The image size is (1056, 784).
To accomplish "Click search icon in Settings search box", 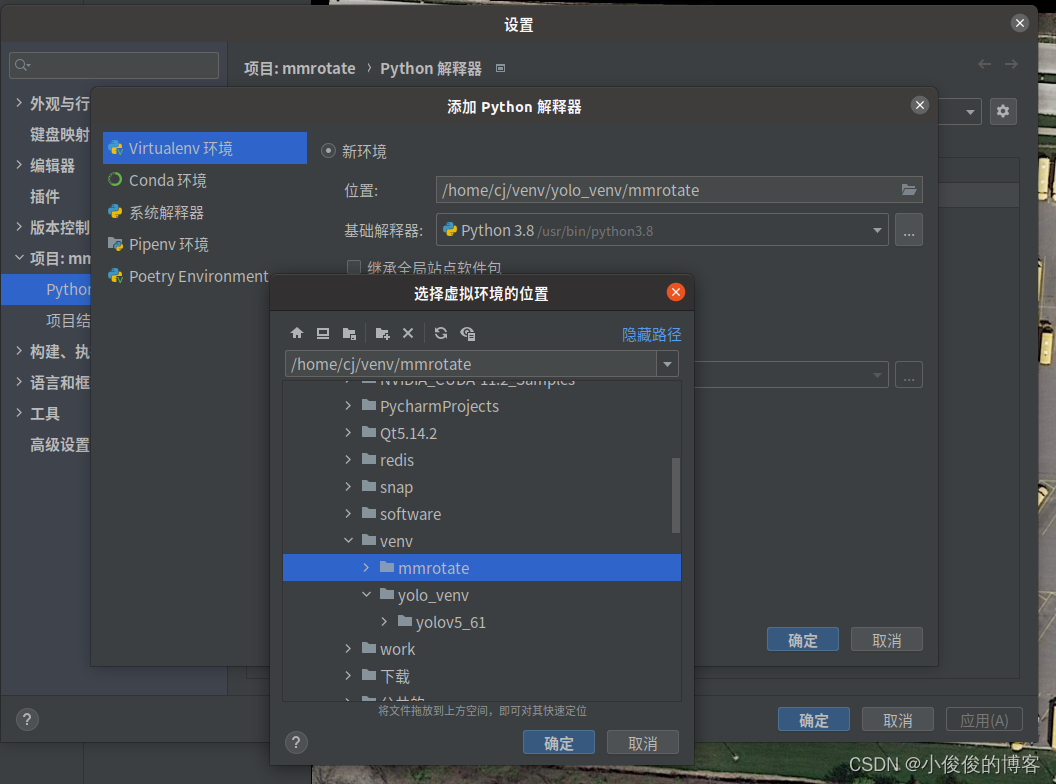I will pos(22,65).
